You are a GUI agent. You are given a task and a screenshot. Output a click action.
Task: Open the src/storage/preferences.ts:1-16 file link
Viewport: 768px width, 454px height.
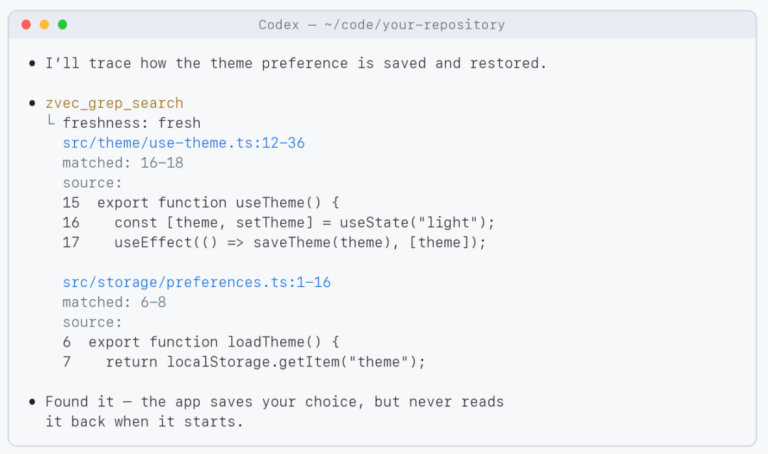(x=196, y=283)
